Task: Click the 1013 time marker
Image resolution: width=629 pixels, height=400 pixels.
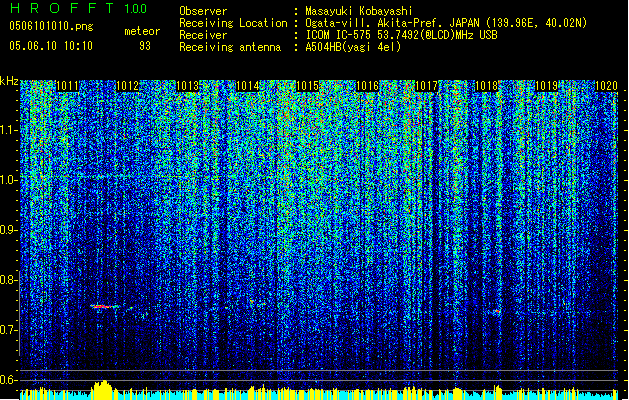Action: coord(187,86)
